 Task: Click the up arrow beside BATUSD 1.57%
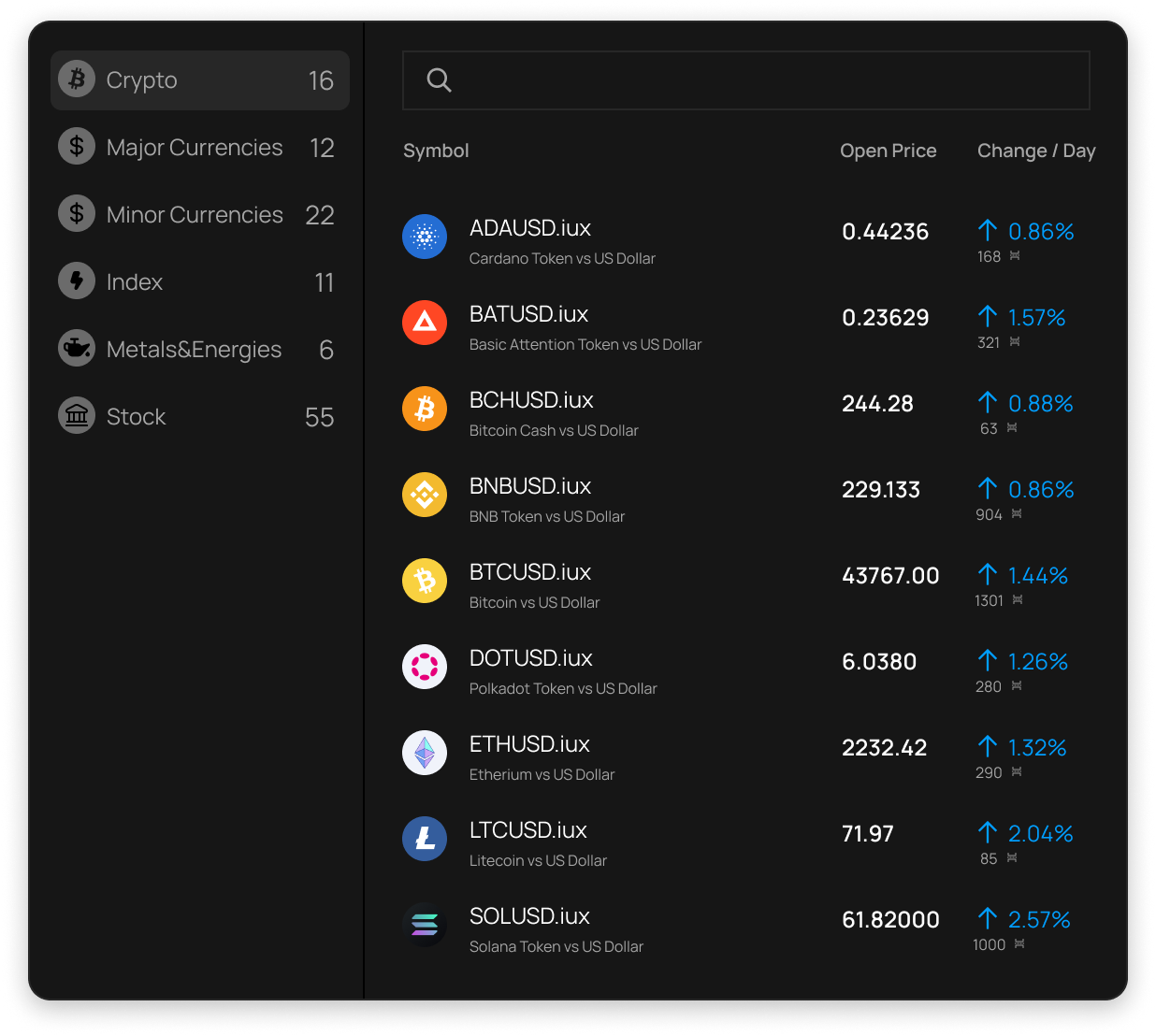point(988,317)
